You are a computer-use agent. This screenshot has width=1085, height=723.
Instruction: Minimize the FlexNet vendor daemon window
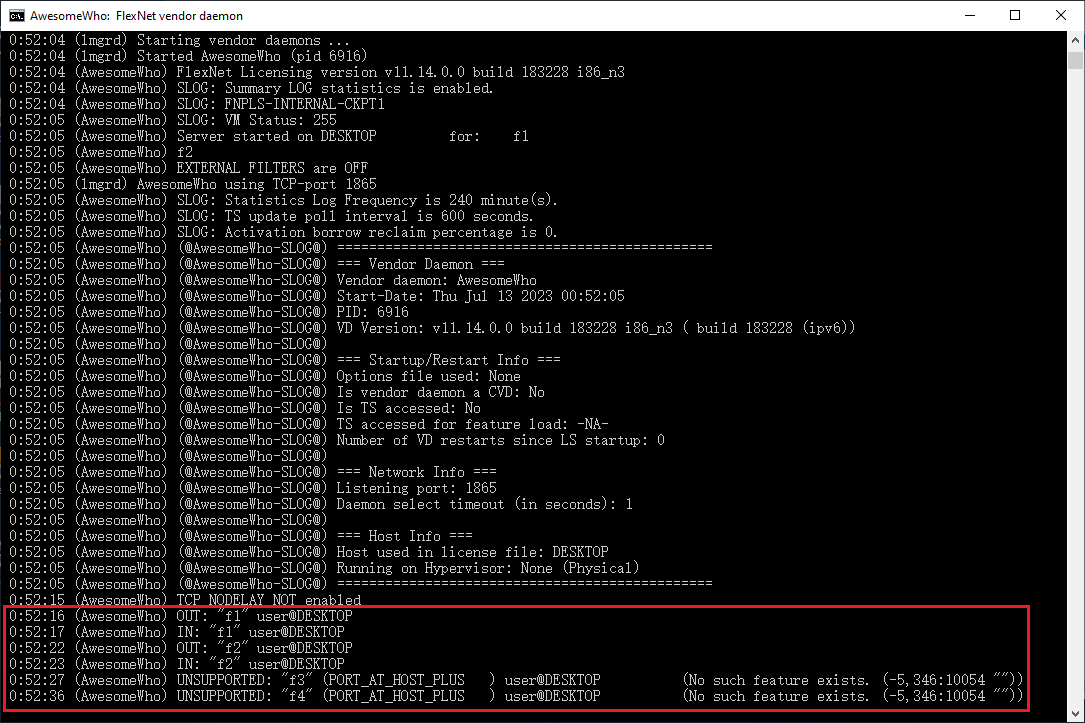click(x=970, y=15)
